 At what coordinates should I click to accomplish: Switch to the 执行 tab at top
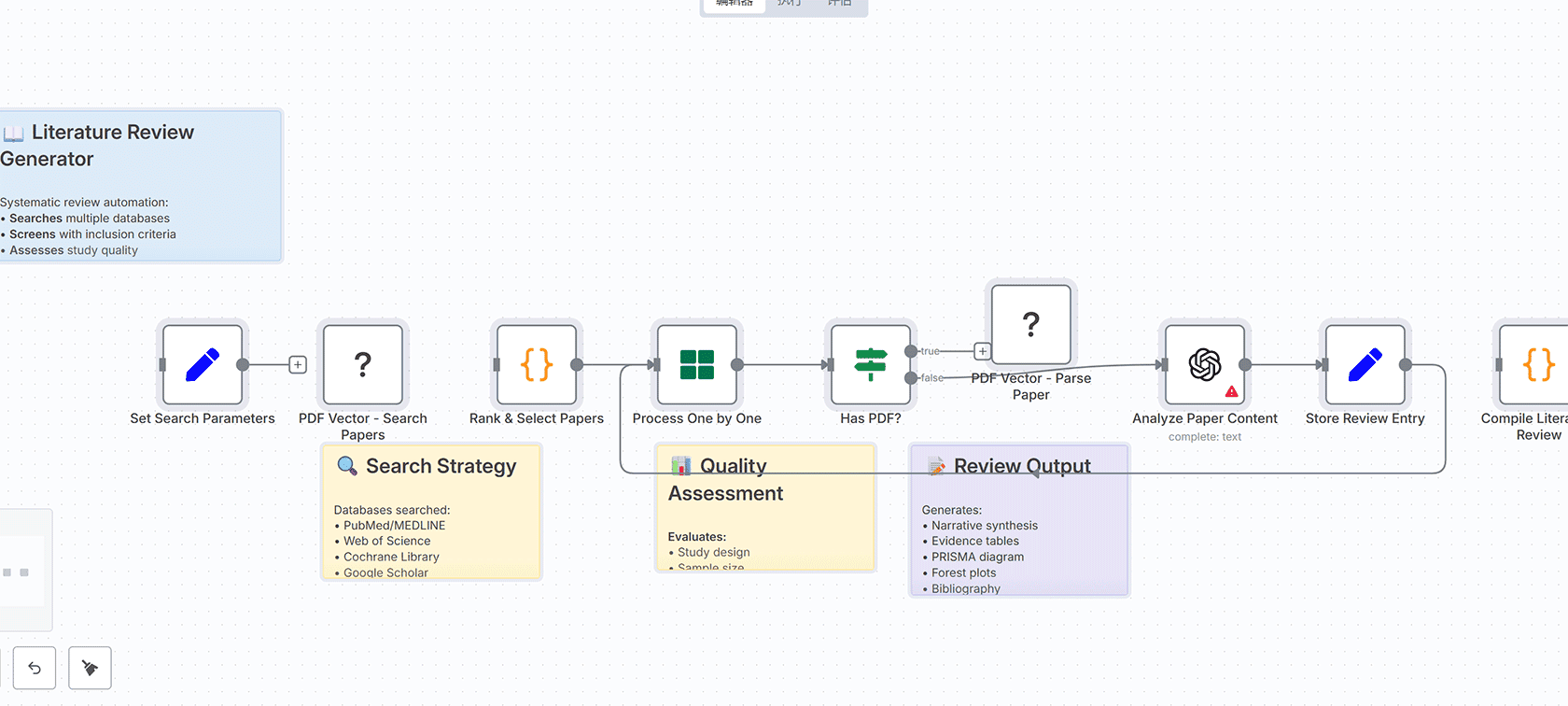[x=790, y=4]
